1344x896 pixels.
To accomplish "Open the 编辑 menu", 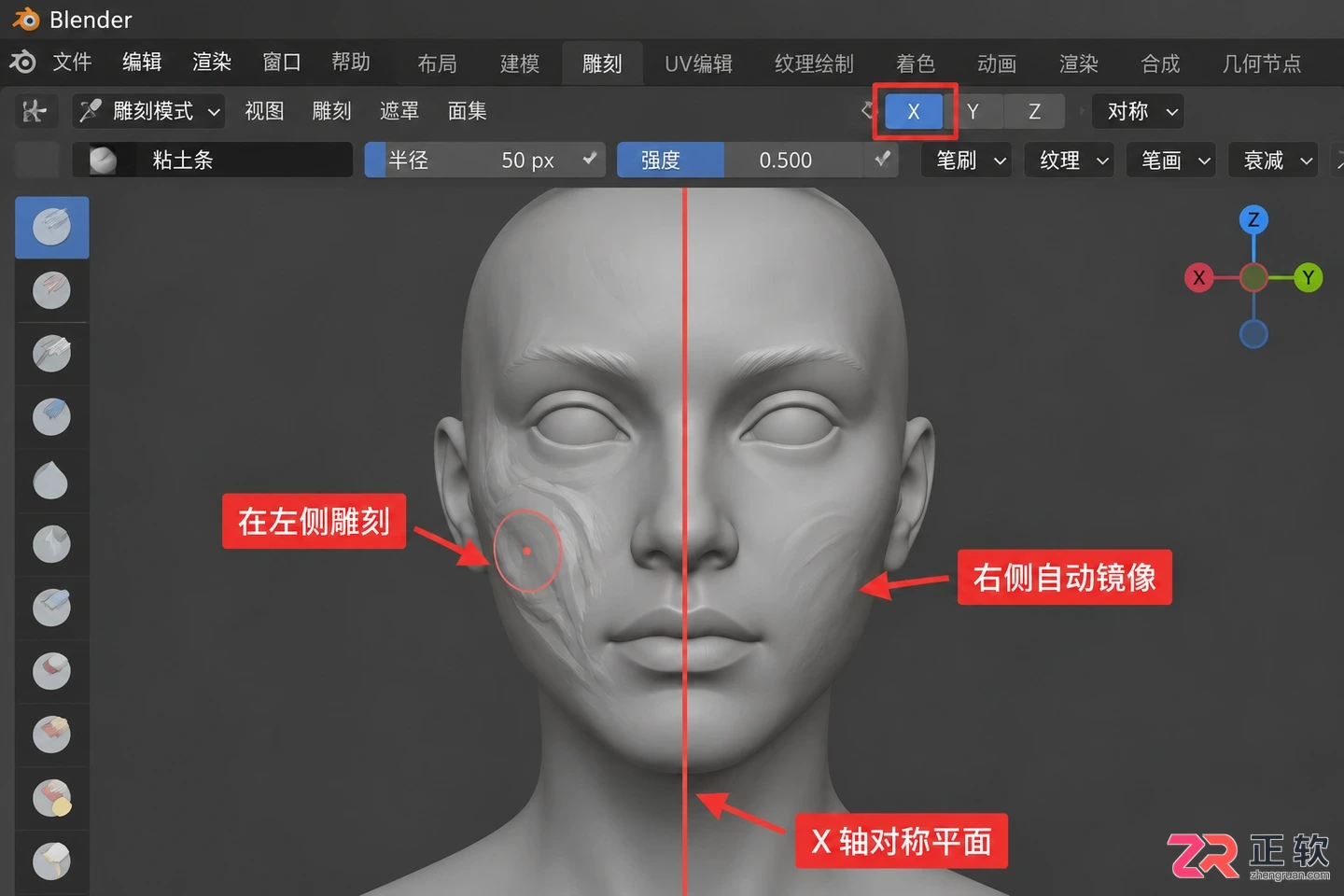I will click(142, 62).
